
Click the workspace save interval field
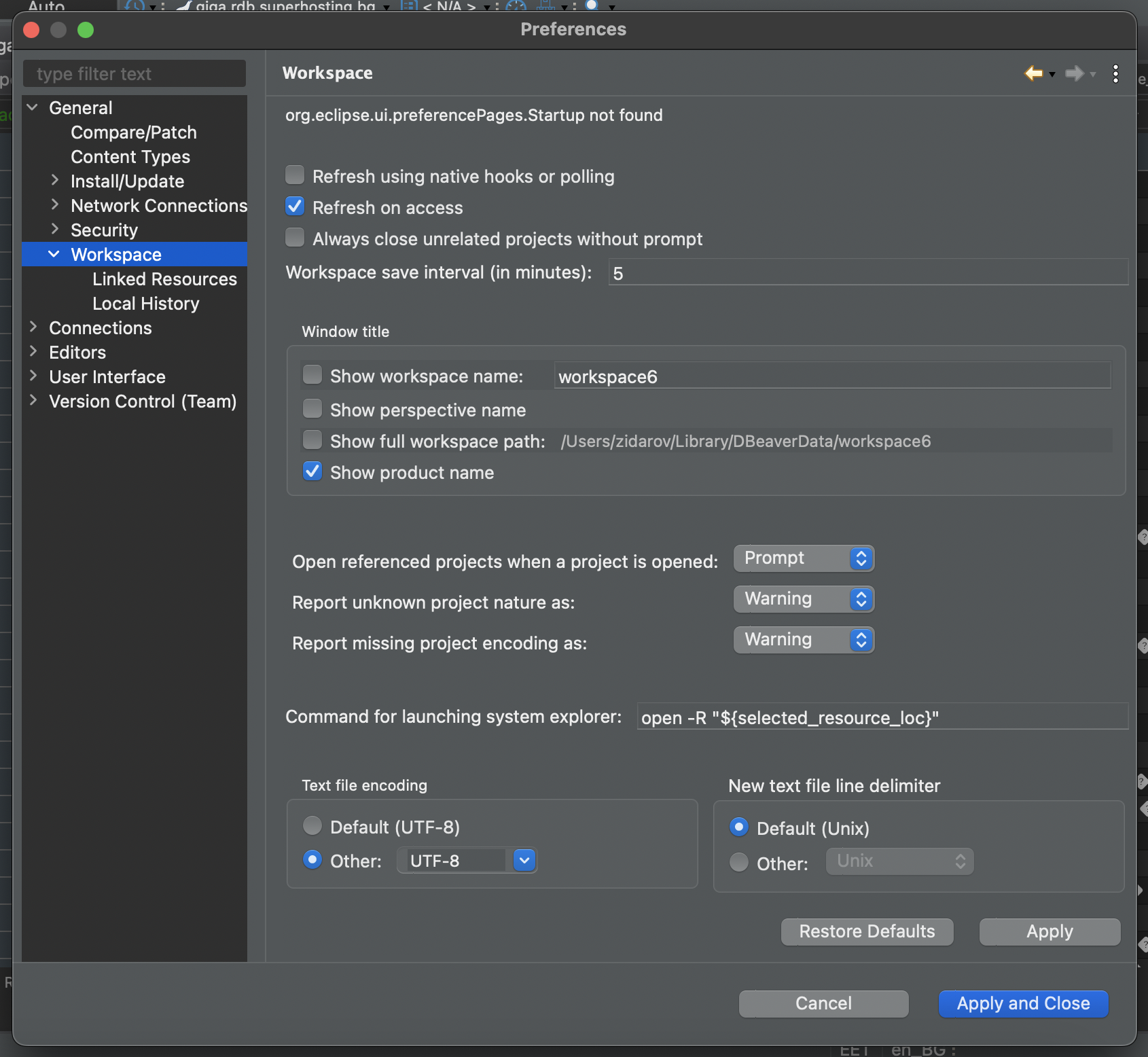(868, 272)
